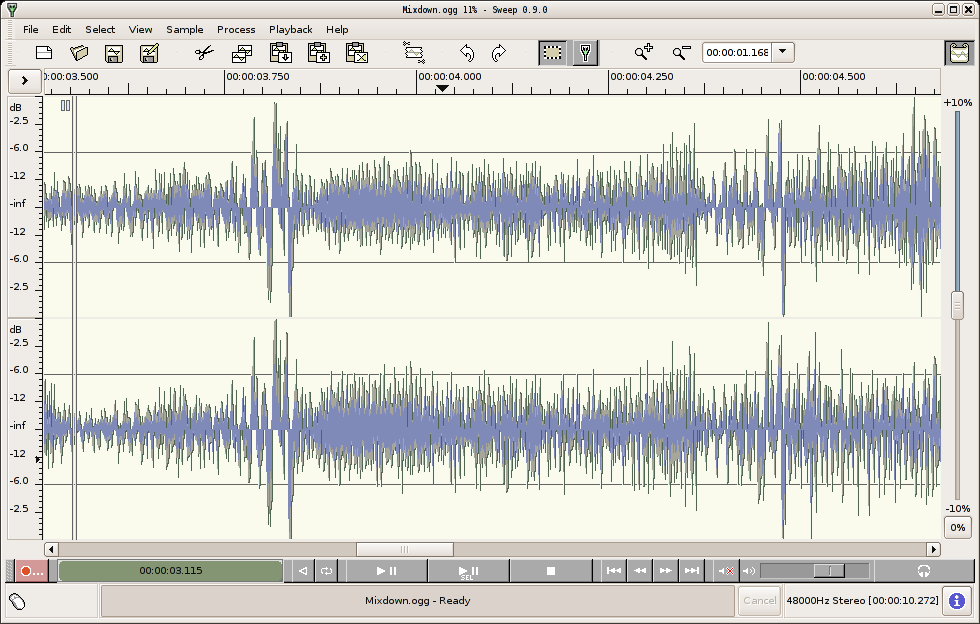Click the Redo arrow icon
The image size is (980, 624).
coord(498,53)
